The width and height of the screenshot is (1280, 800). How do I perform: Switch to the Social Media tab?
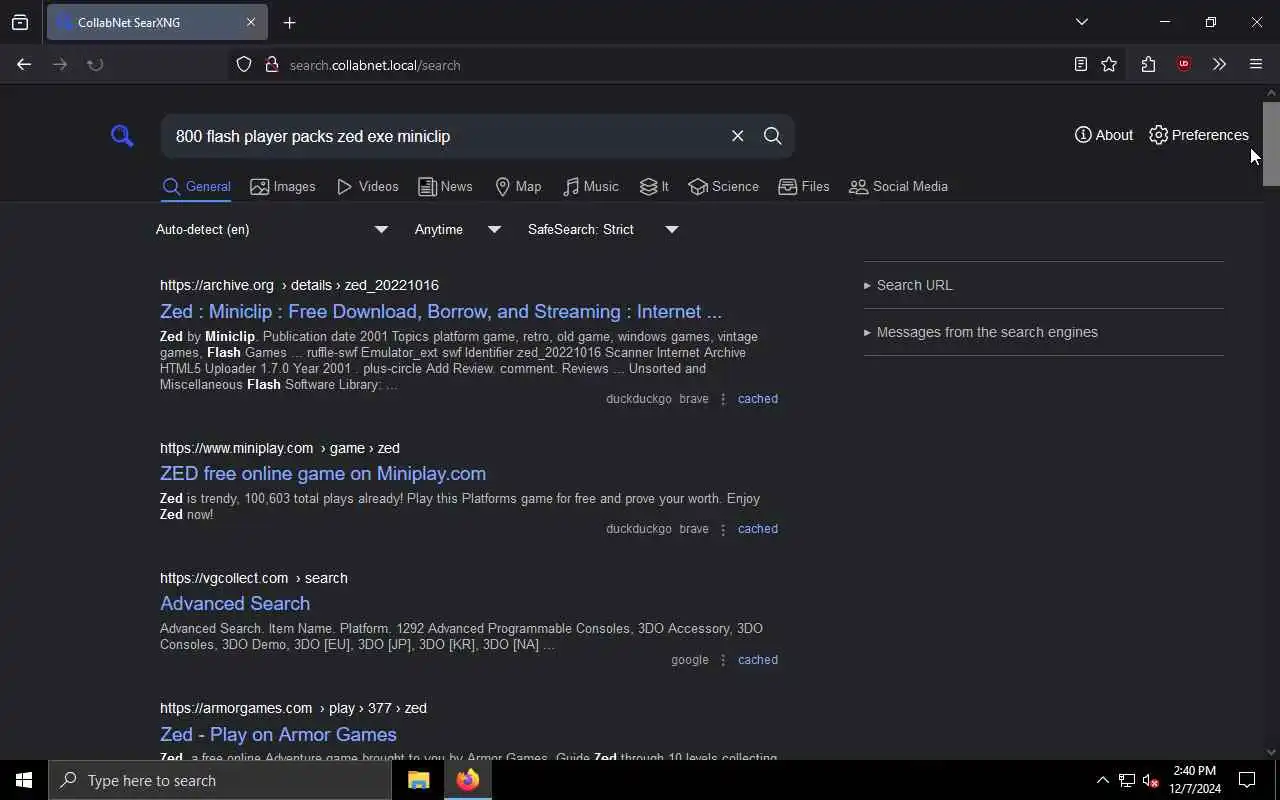pyautogui.click(x=898, y=186)
